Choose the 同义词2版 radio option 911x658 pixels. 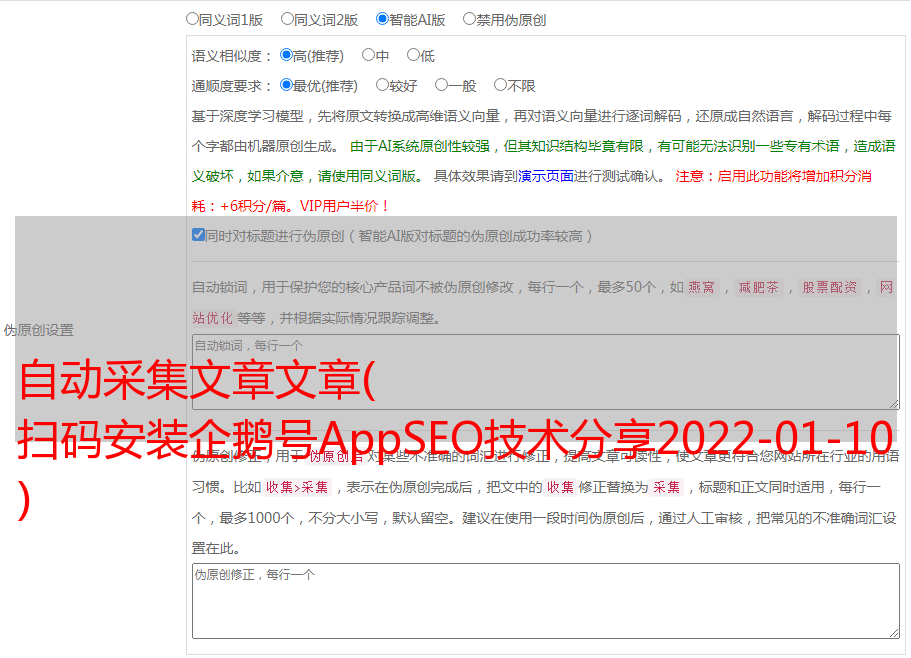coord(287,19)
